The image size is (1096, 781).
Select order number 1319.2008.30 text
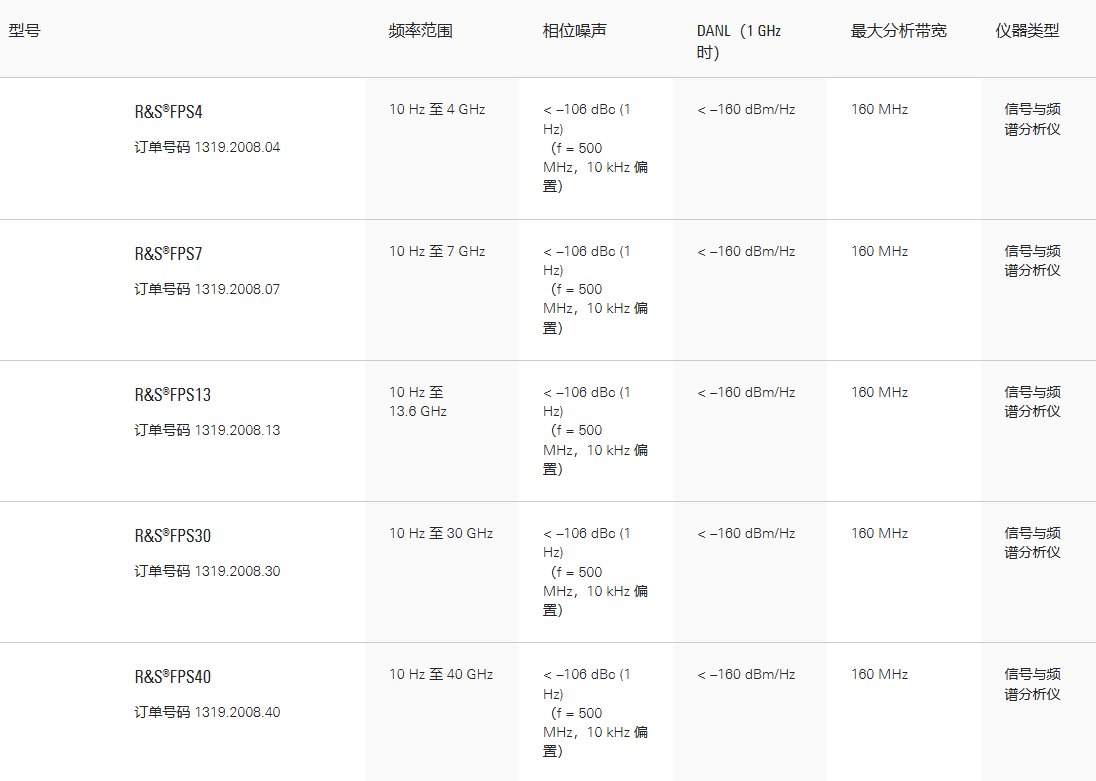238,571
